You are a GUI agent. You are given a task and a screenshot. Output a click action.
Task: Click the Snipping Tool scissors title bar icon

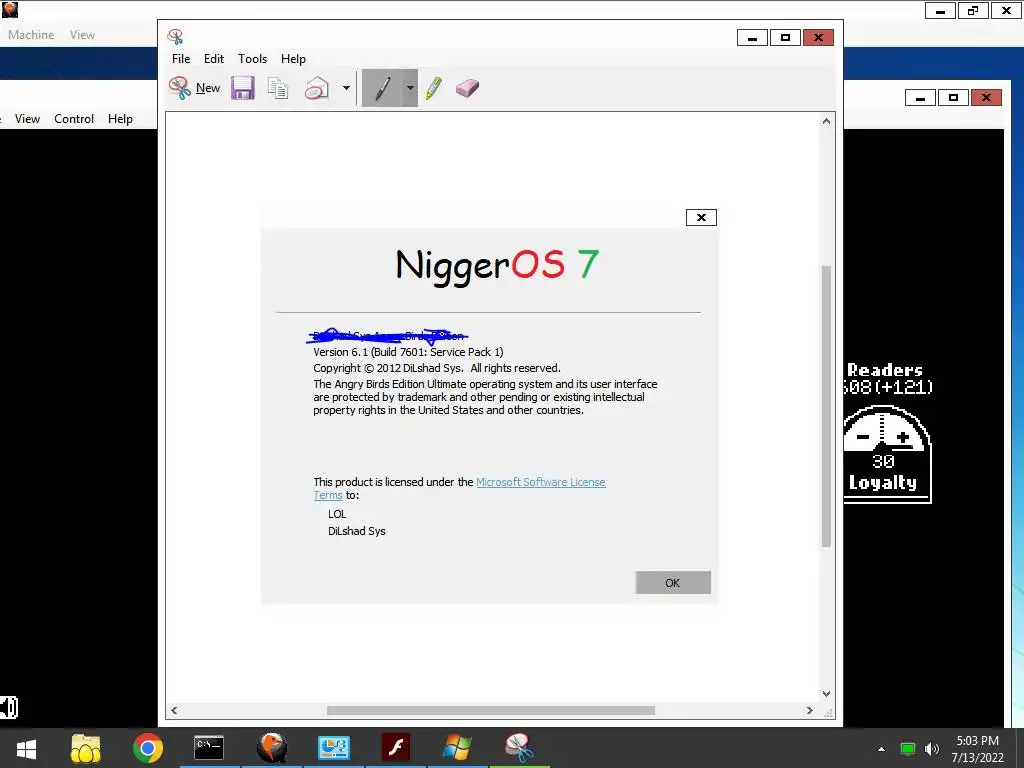pos(175,37)
